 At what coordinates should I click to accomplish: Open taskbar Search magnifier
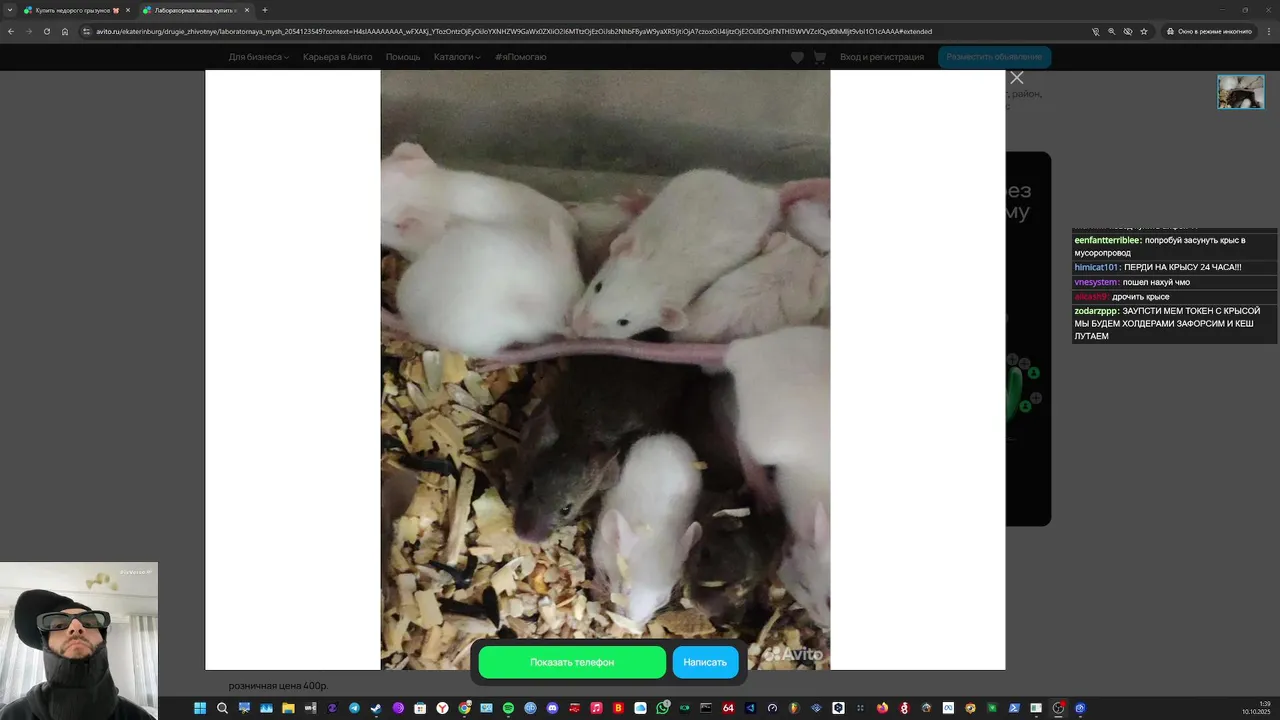[222, 708]
